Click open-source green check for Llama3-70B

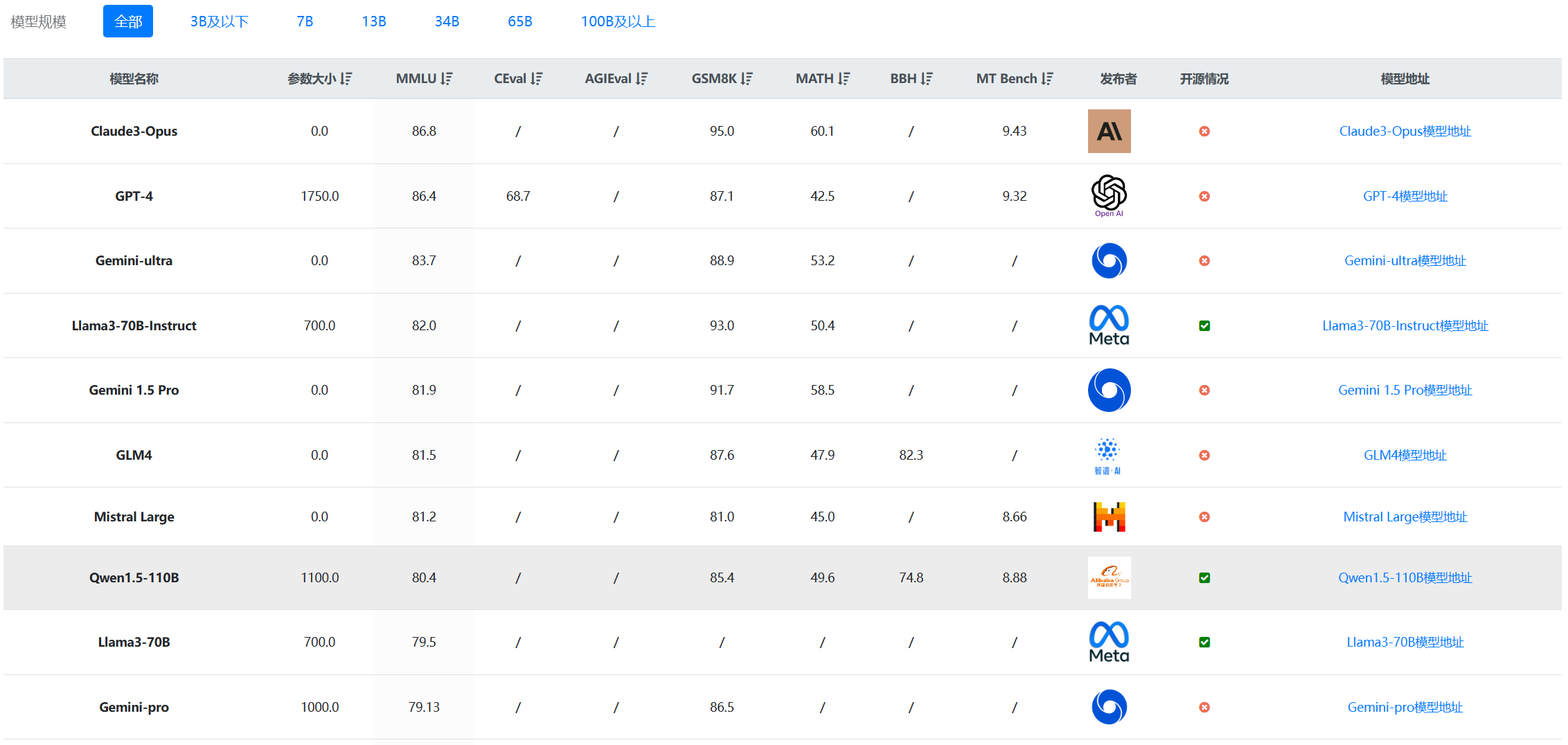pyautogui.click(x=1204, y=642)
